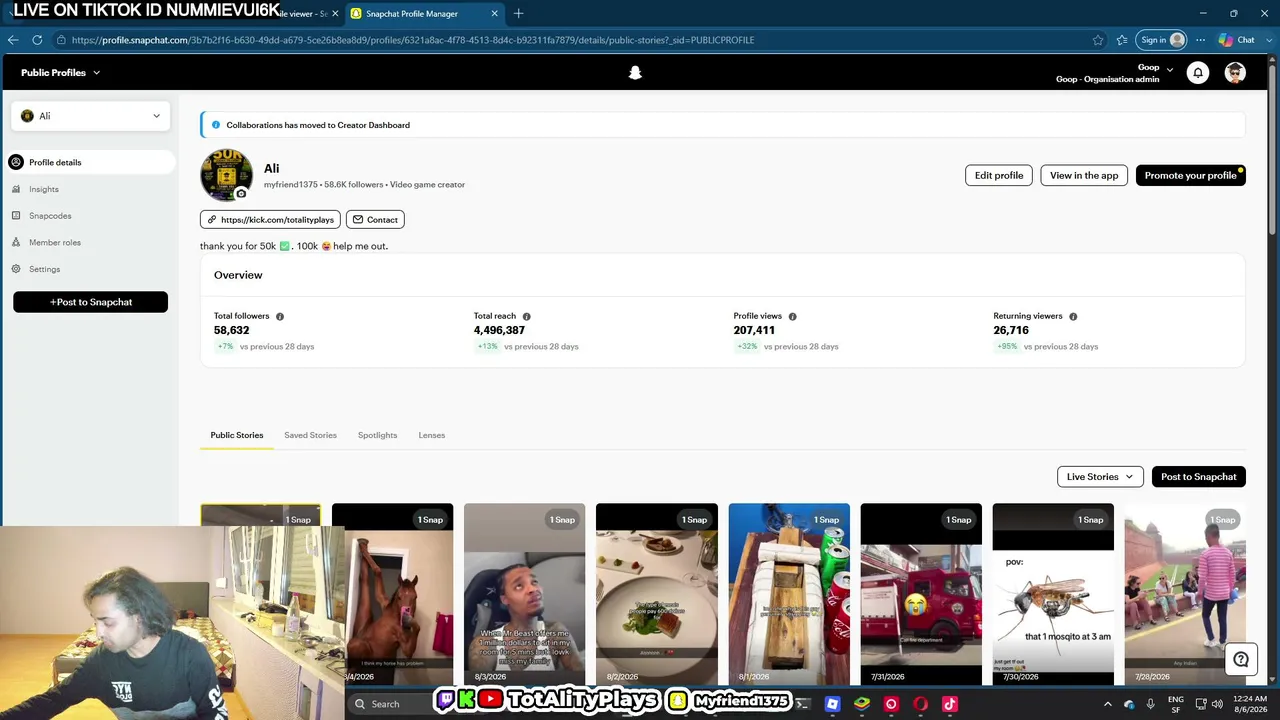
Task: Click the browser address bar URL
Action: (413, 40)
